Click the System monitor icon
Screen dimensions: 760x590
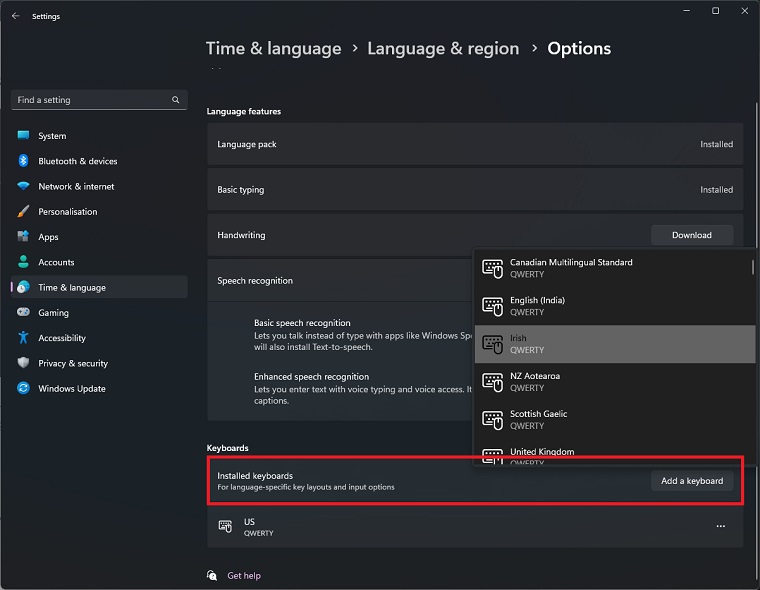(x=23, y=135)
